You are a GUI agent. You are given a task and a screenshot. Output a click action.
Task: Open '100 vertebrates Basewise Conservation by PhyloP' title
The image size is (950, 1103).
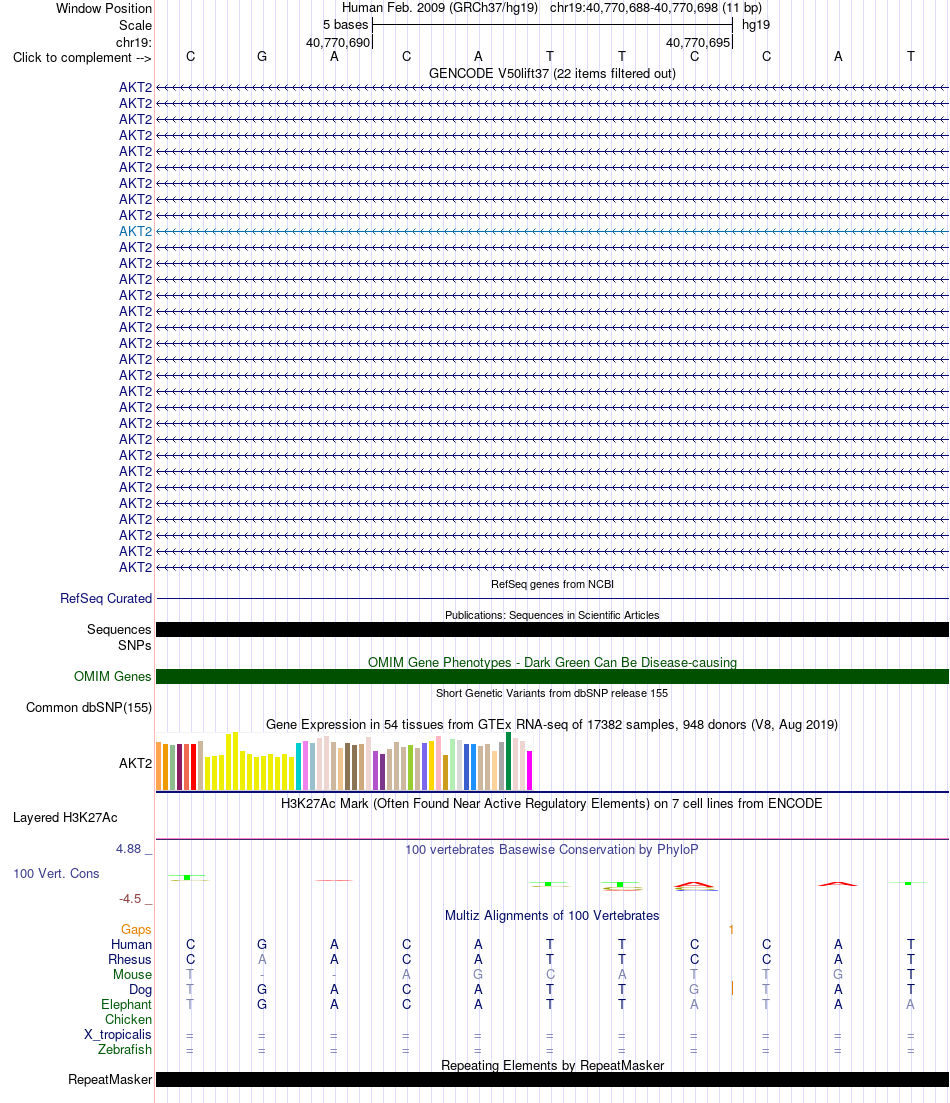click(x=552, y=850)
